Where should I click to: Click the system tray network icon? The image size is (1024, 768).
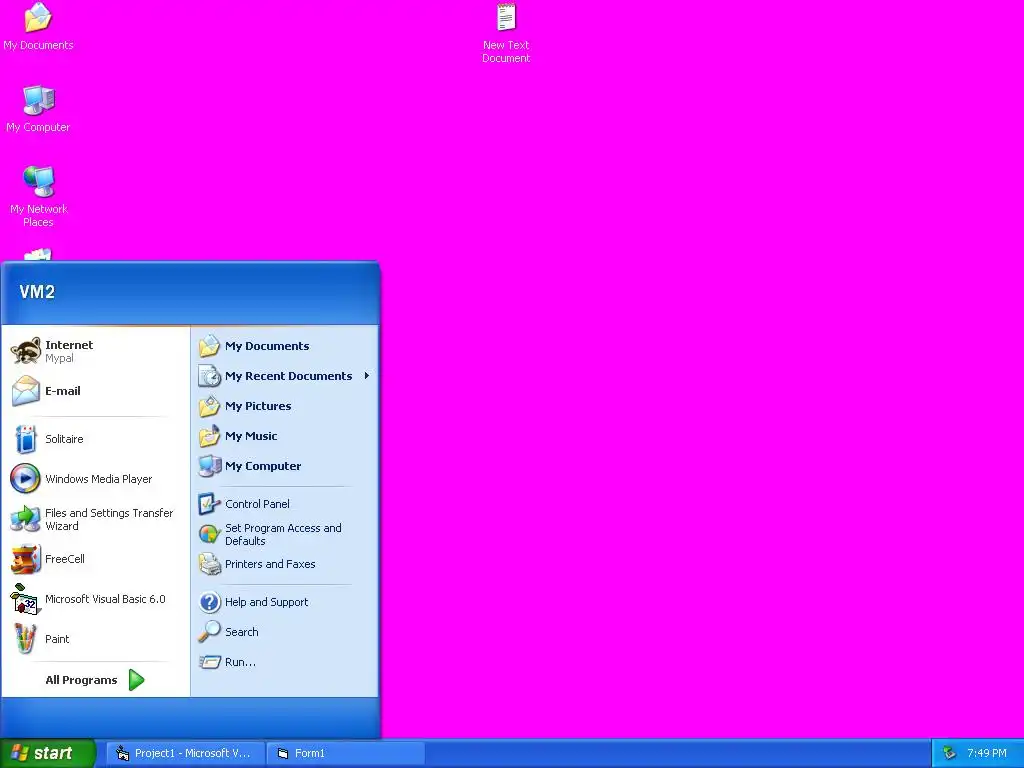pyautogui.click(x=949, y=754)
